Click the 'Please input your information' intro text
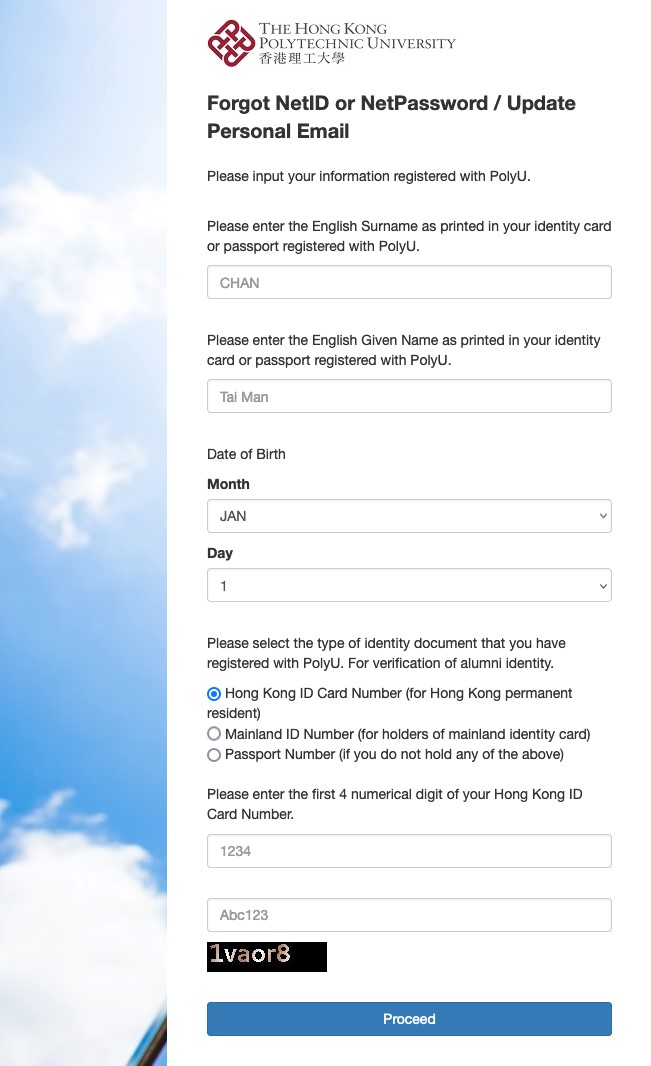The image size is (651, 1066). pyautogui.click(x=368, y=176)
